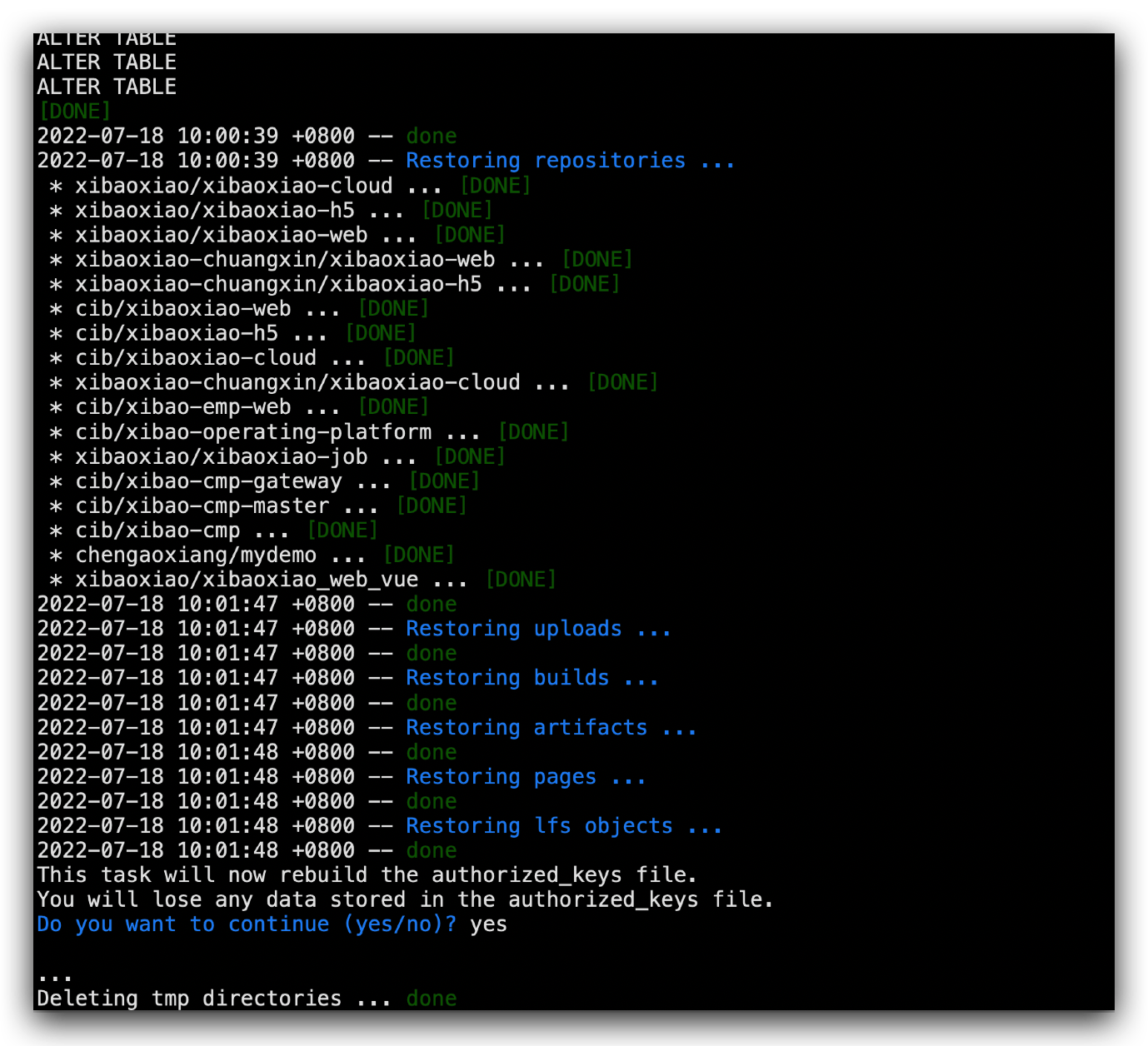1148x1046 pixels.
Task: Click [DONE] marker on chengaoxiang/mydemo row
Action: point(419,555)
